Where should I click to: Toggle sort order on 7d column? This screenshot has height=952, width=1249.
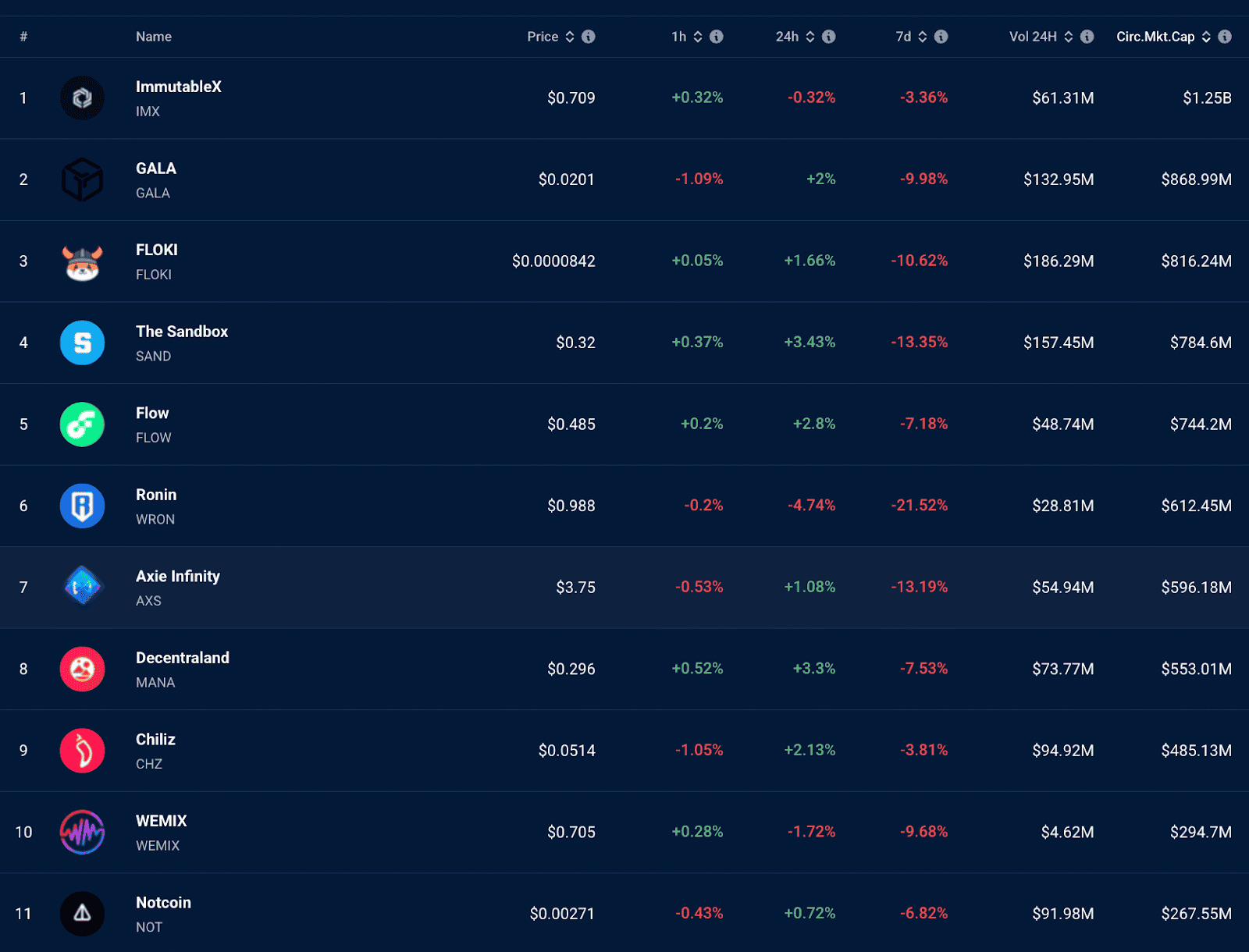coord(923,37)
